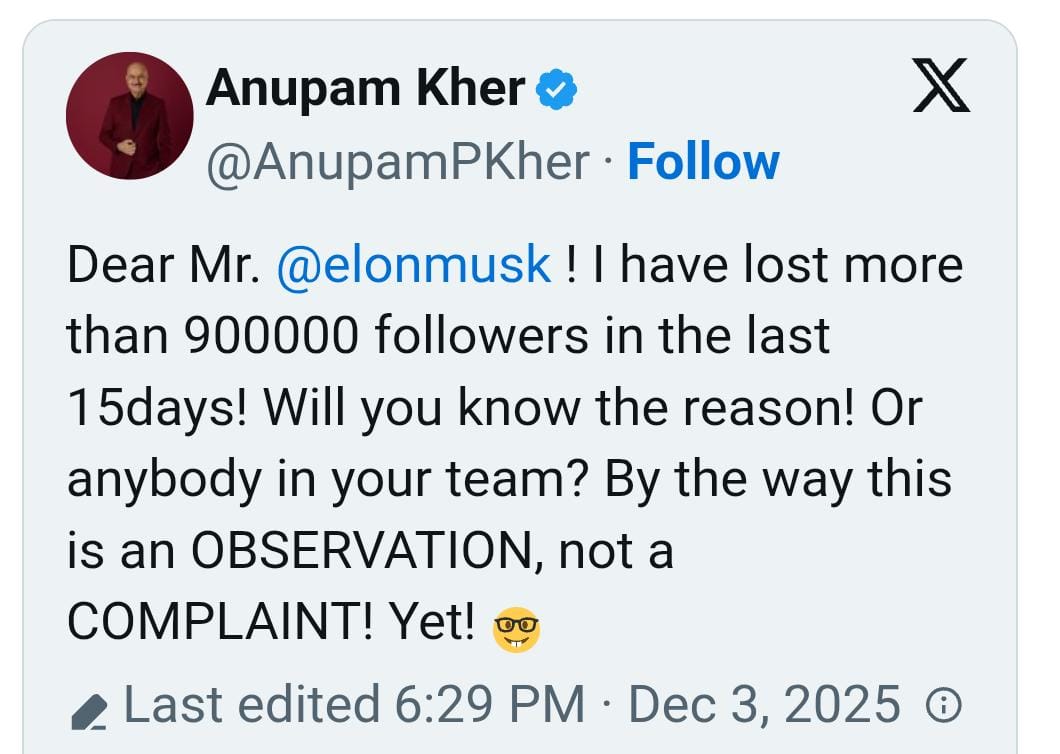The width and height of the screenshot is (1060, 754).
Task: Click the Yet! text before the emoji
Action: 431,622
